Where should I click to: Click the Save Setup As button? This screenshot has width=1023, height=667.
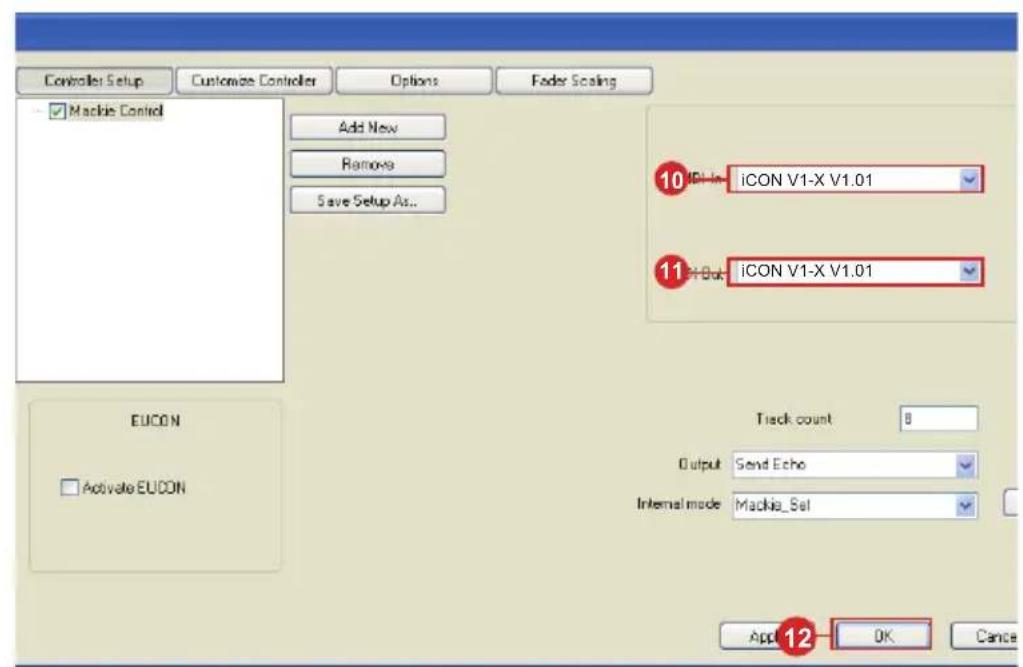tap(368, 200)
